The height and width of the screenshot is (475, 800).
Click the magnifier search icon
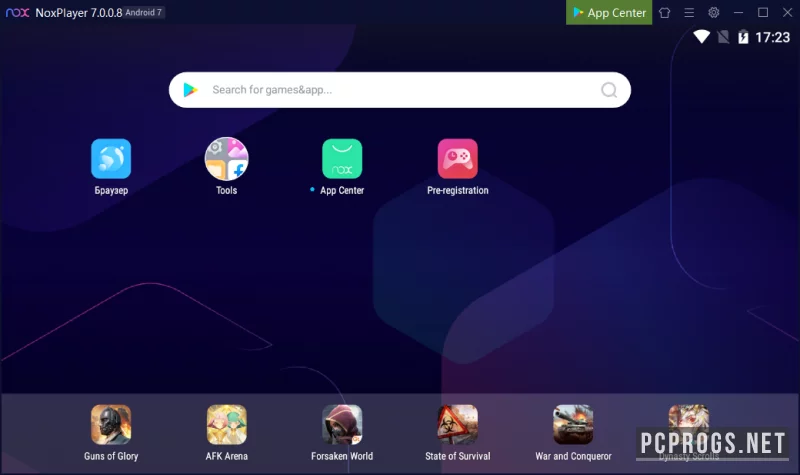609,90
